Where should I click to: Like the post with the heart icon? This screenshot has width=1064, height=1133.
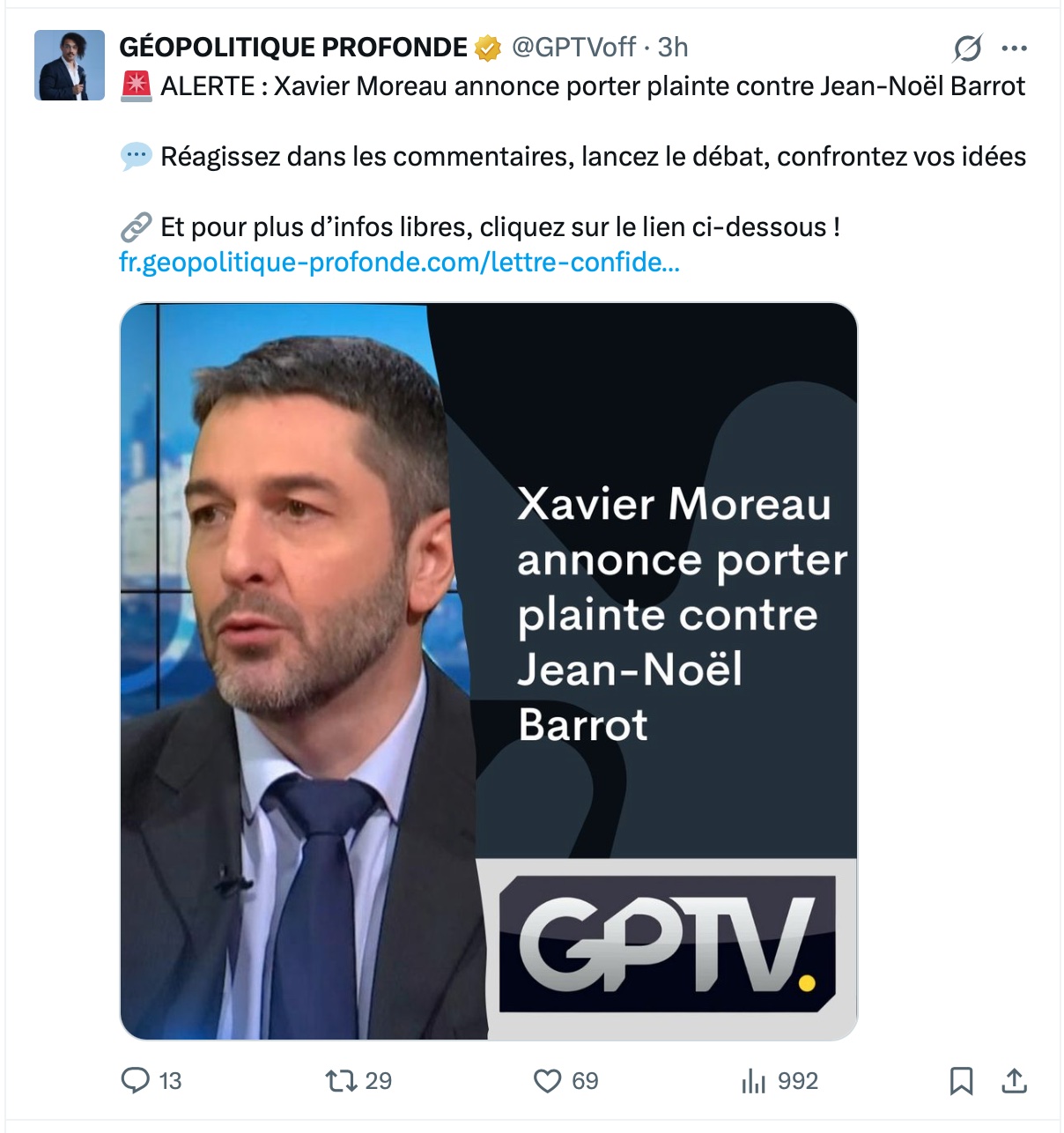(x=547, y=1080)
